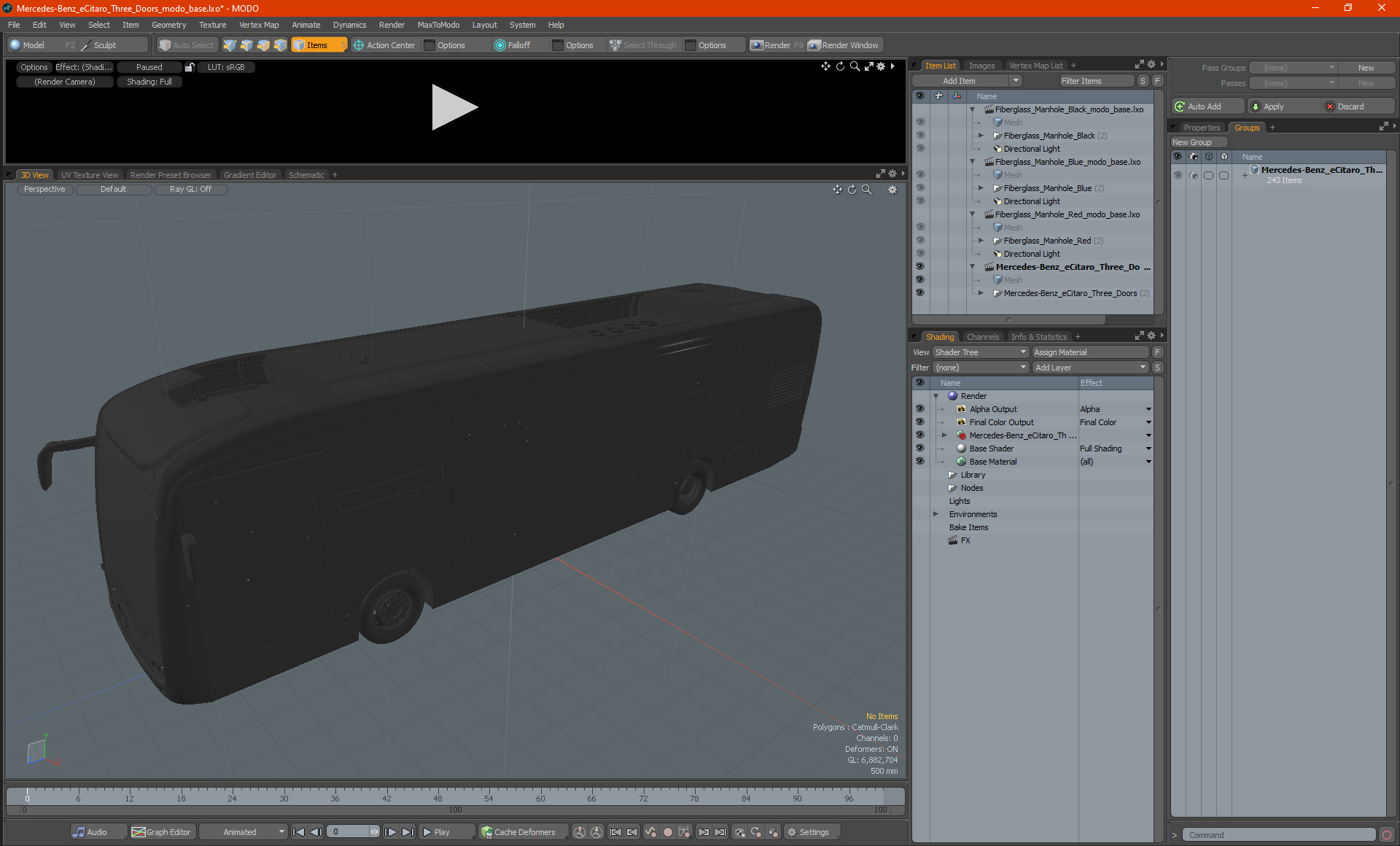The width and height of the screenshot is (1400, 846).
Task: Expand the Fiberglass_Manhole_Black group
Action: (x=981, y=136)
